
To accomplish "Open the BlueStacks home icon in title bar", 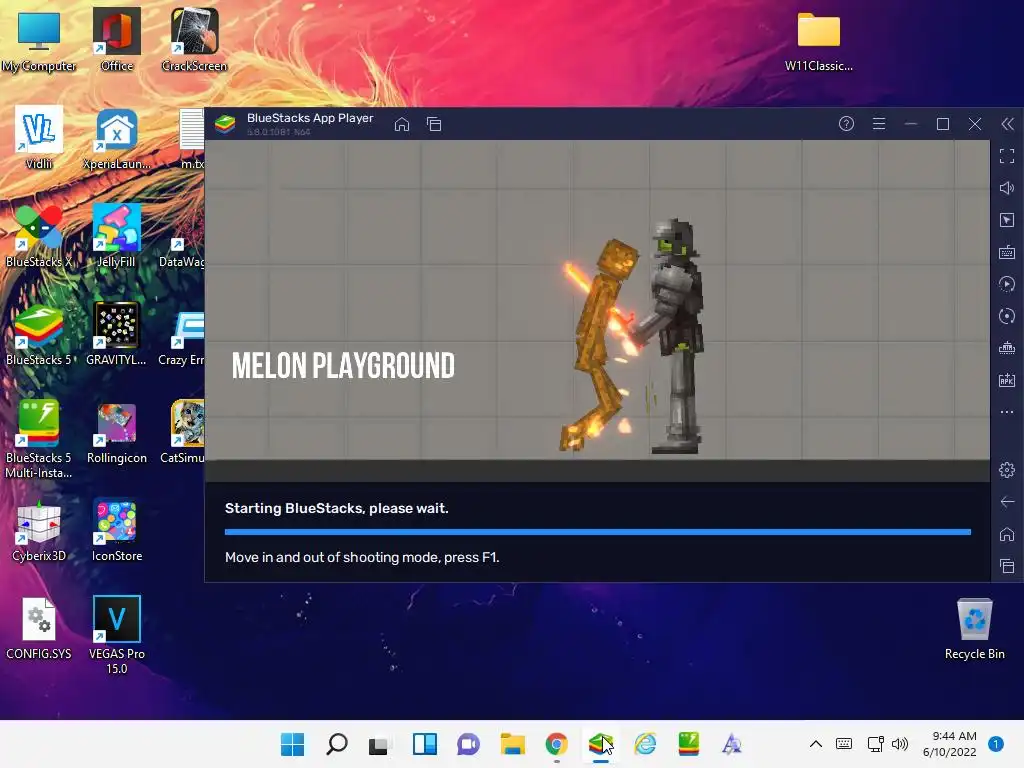I will tap(402, 124).
